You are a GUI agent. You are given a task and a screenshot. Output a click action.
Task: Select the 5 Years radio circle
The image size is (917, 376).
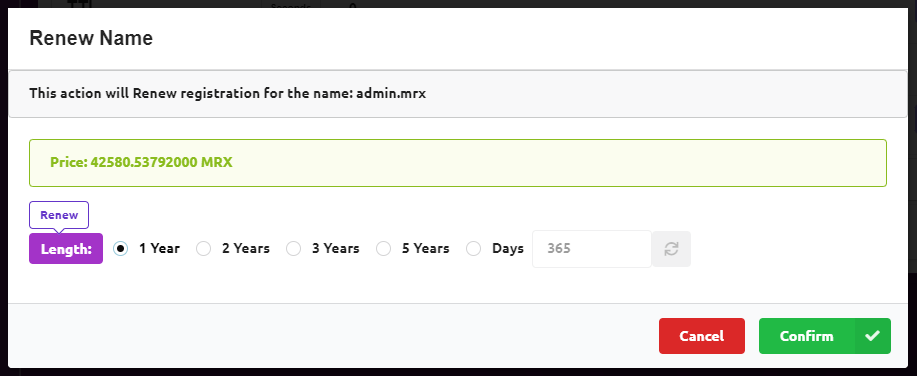tap(384, 249)
